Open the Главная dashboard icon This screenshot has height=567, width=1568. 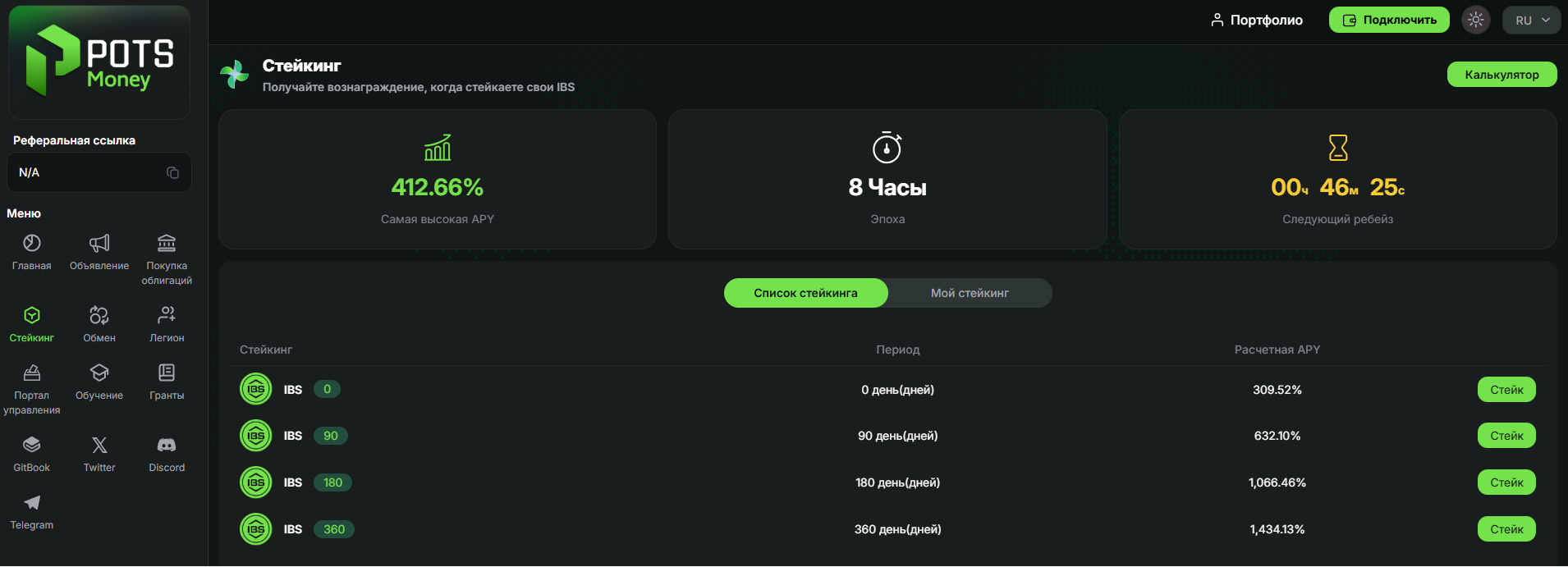32,243
